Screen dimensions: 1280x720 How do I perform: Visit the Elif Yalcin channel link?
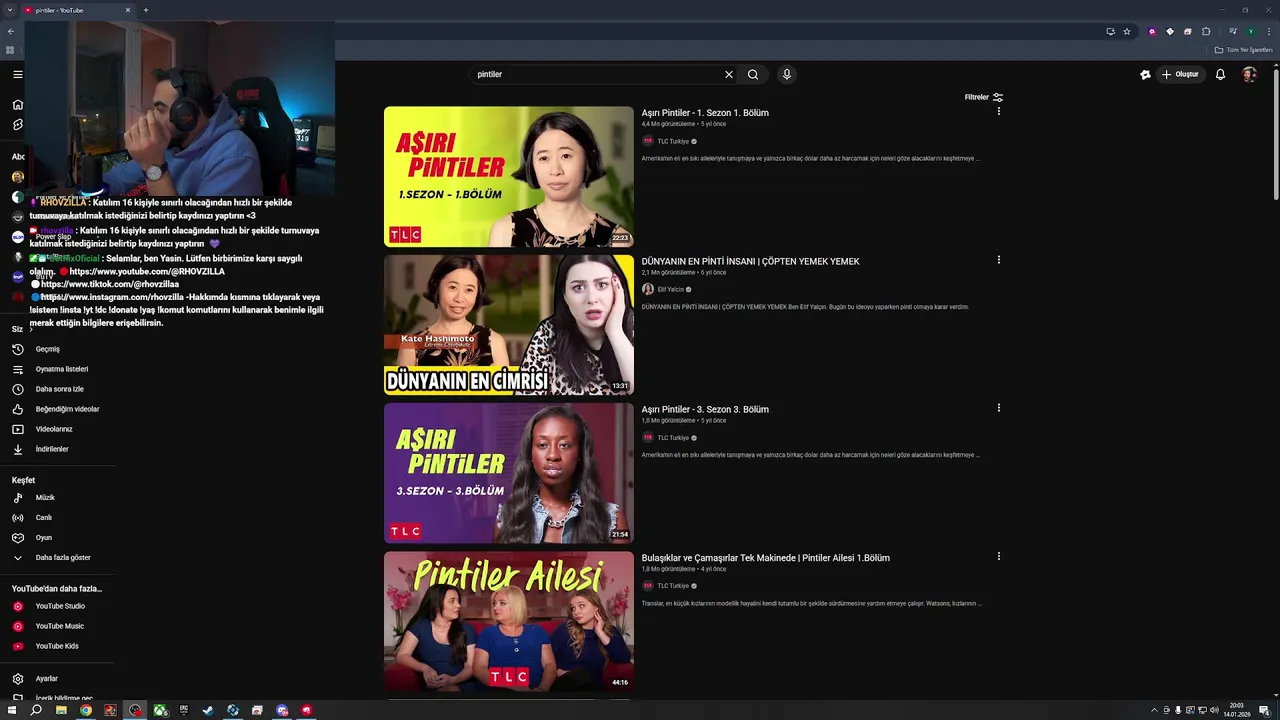[671, 290]
